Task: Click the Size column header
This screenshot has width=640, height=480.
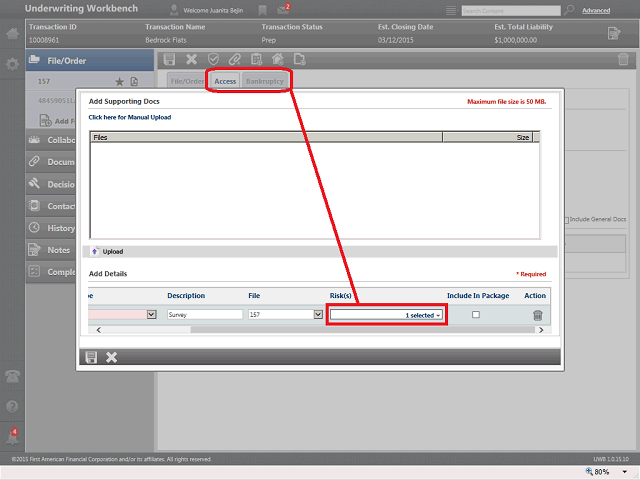Action: point(488,137)
